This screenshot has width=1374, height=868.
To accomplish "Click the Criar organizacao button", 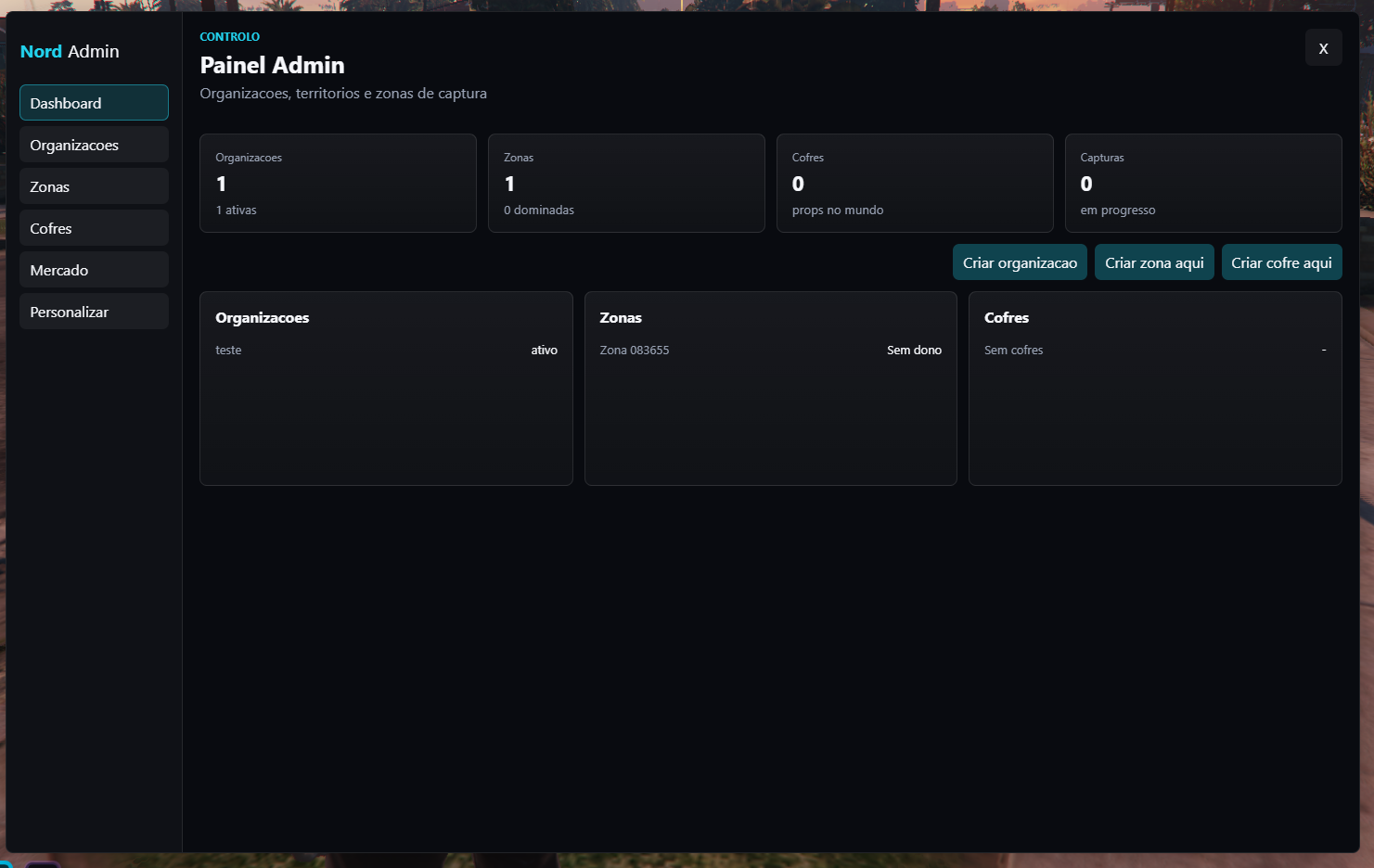I will (1020, 262).
